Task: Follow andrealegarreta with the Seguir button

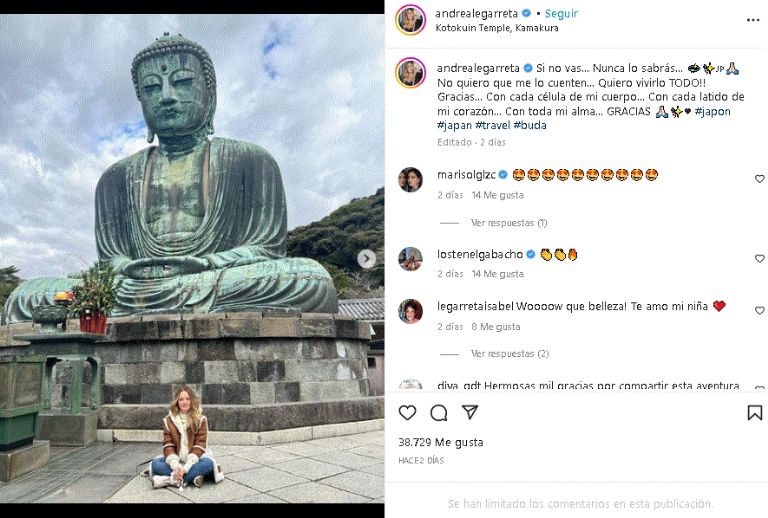Action: pos(563,13)
